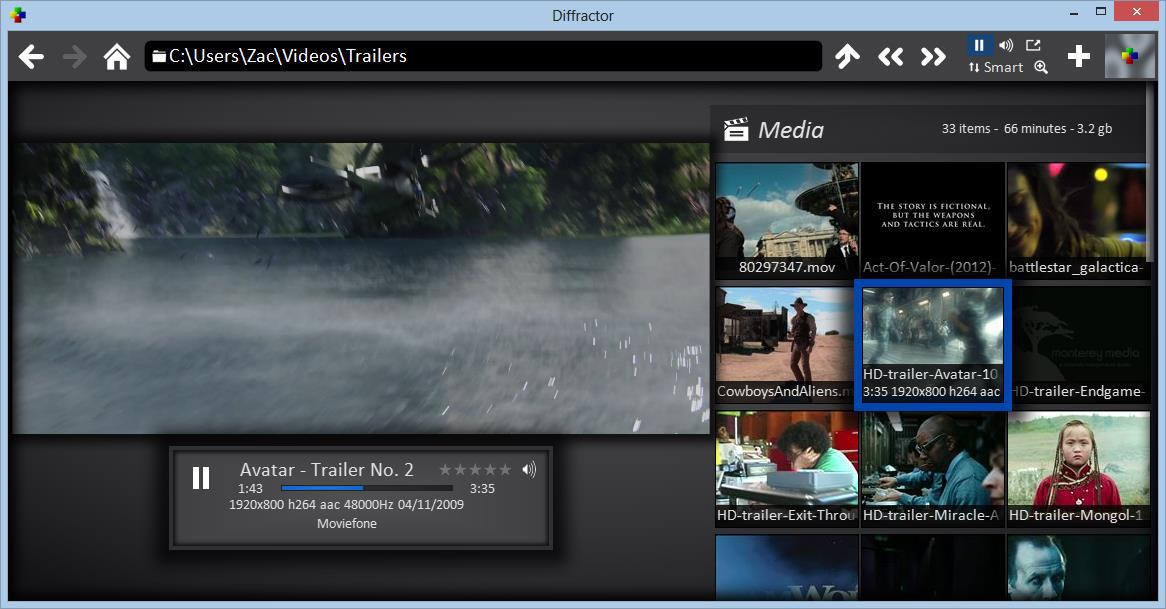This screenshot has width=1166, height=609.
Task: Click the Media clapperboard icon
Action: coord(735,129)
